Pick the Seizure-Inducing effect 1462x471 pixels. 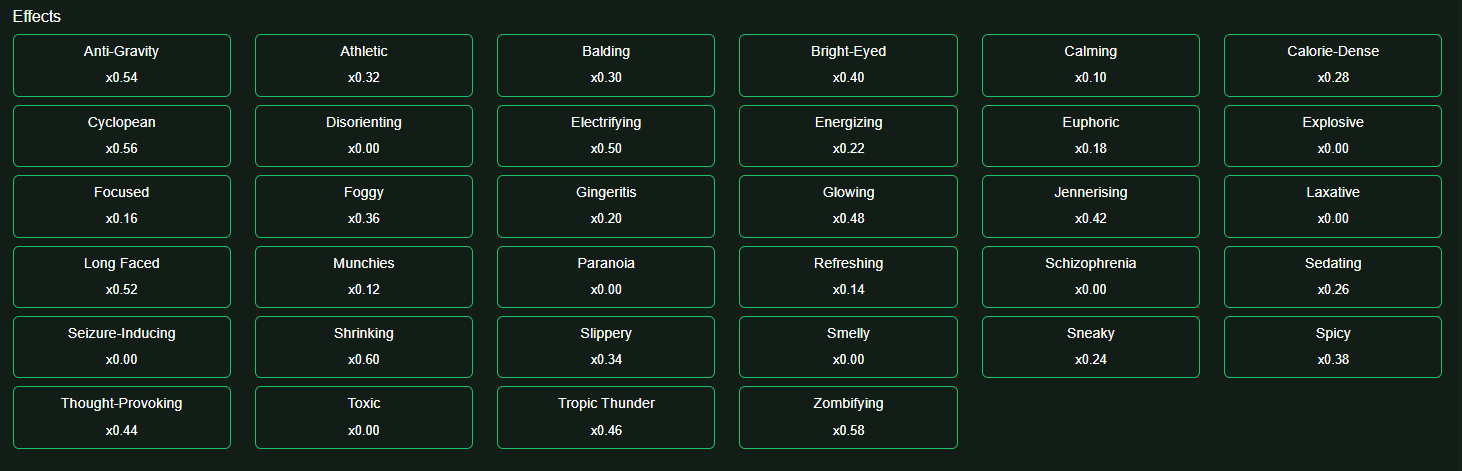(x=121, y=346)
